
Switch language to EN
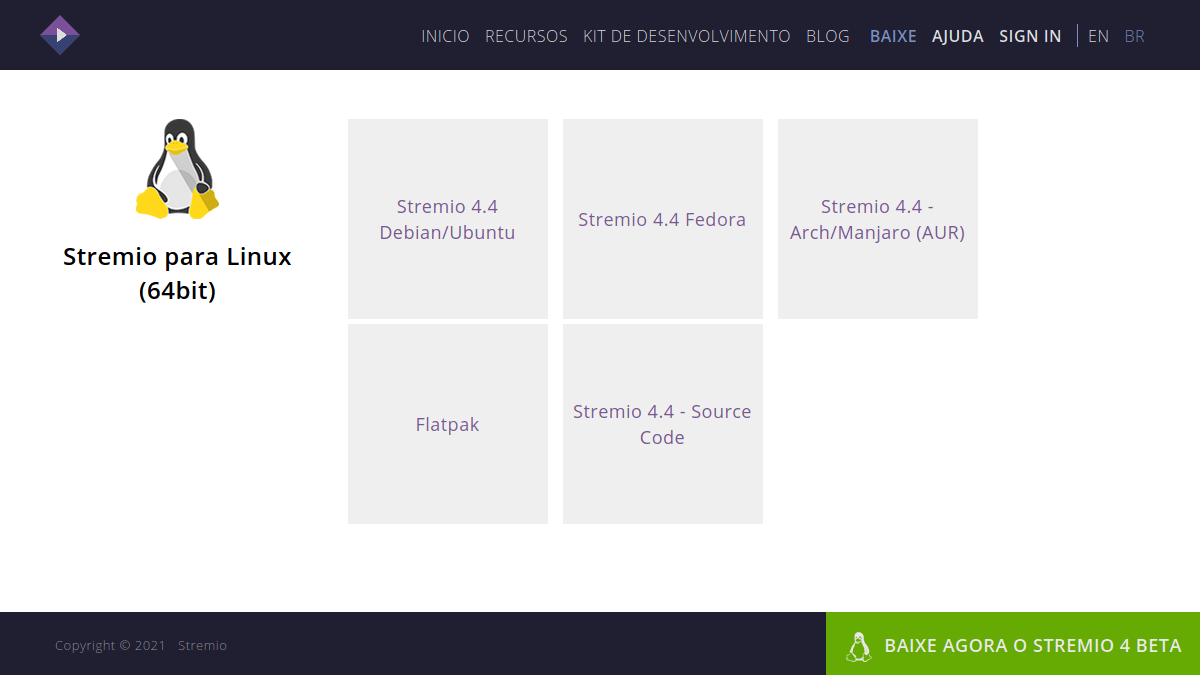coord(1098,36)
